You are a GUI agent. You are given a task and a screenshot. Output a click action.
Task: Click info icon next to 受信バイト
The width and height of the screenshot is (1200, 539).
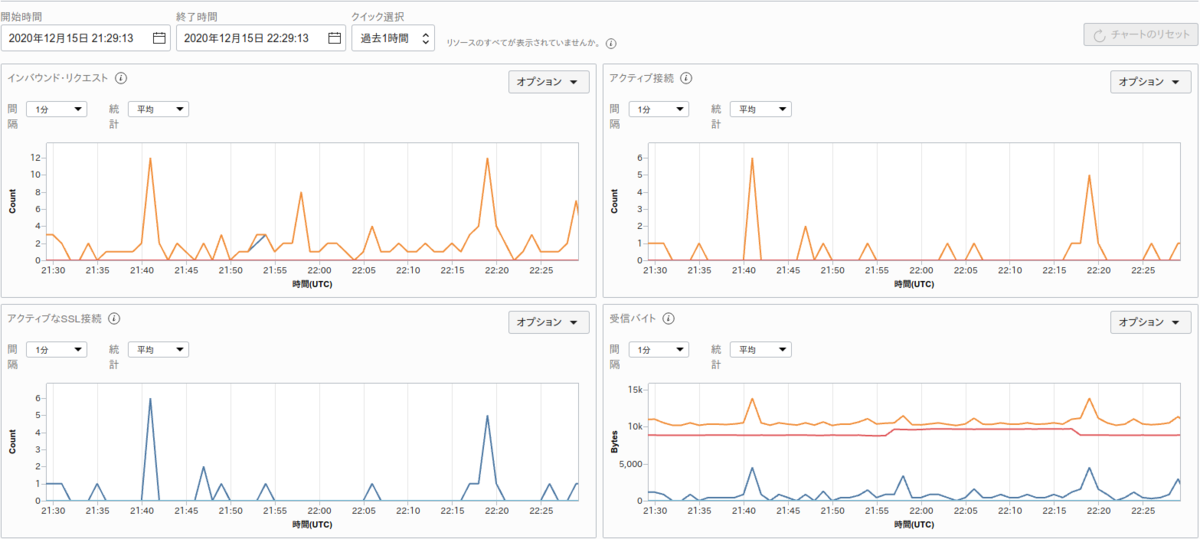667,318
